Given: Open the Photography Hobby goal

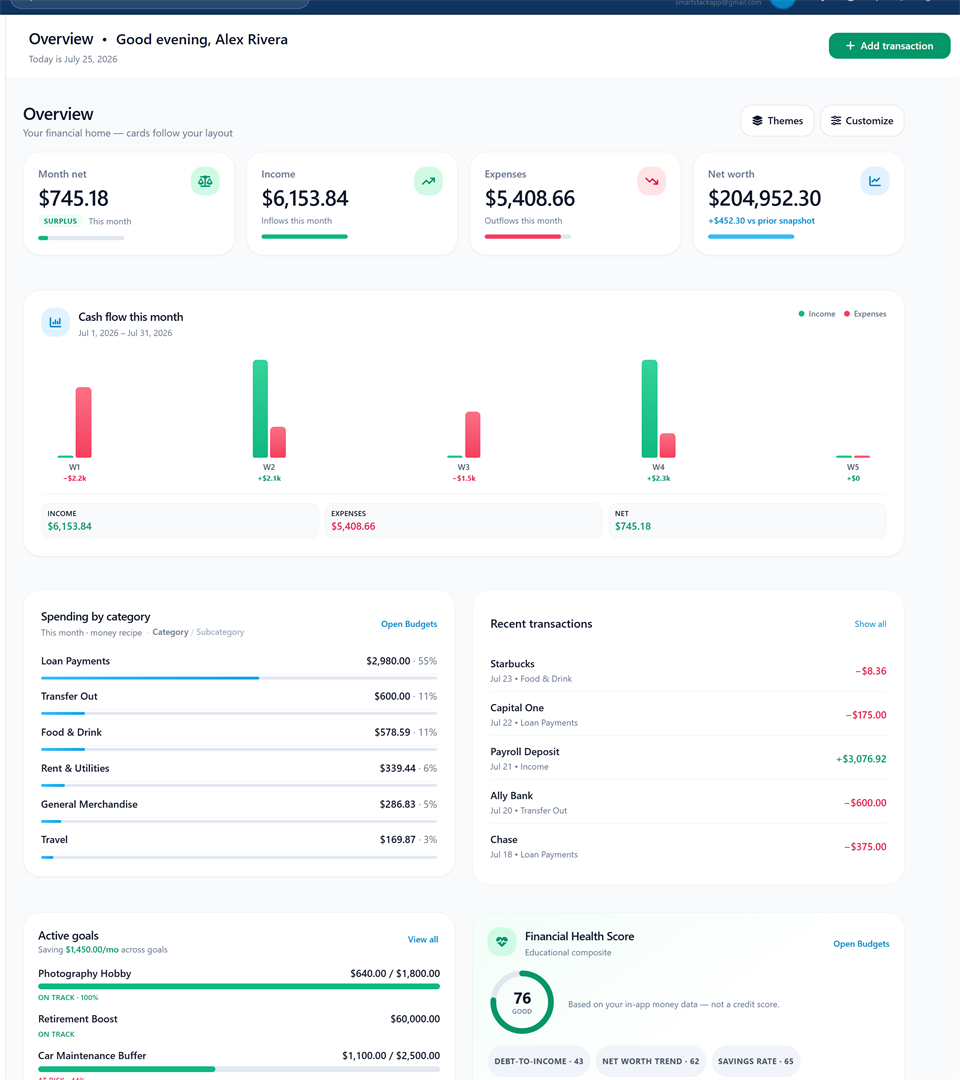Looking at the screenshot, I should point(239,984).
